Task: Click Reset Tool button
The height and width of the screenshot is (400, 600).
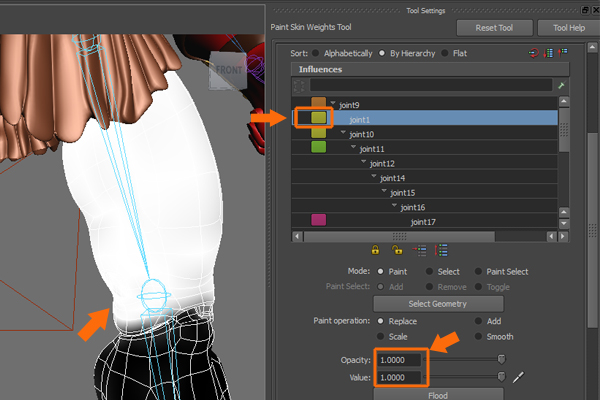Action: click(x=494, y=28)
